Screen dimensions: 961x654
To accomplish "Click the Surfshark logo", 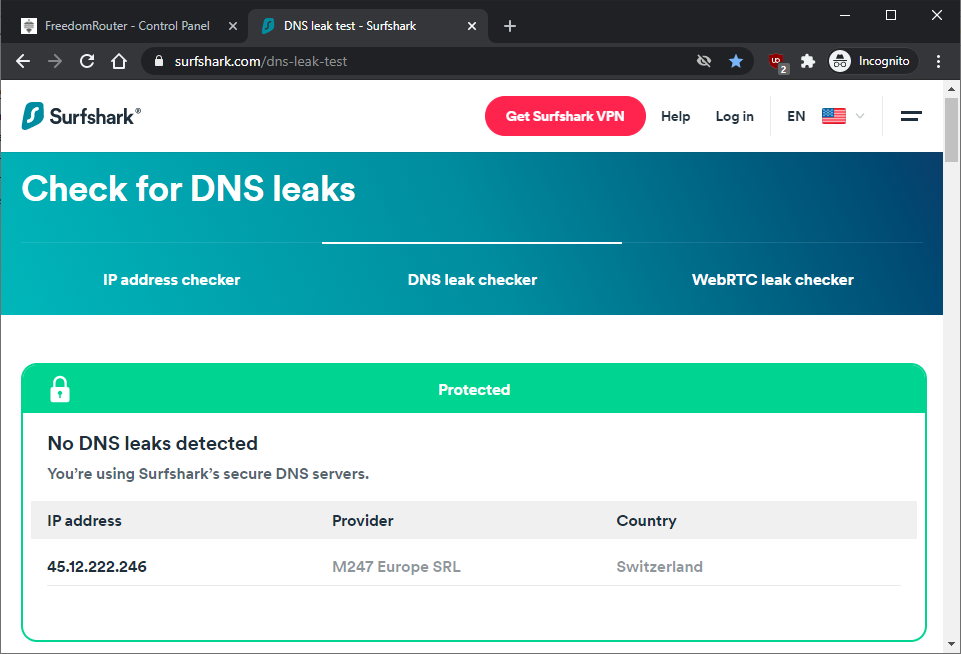I will (81, 116).
